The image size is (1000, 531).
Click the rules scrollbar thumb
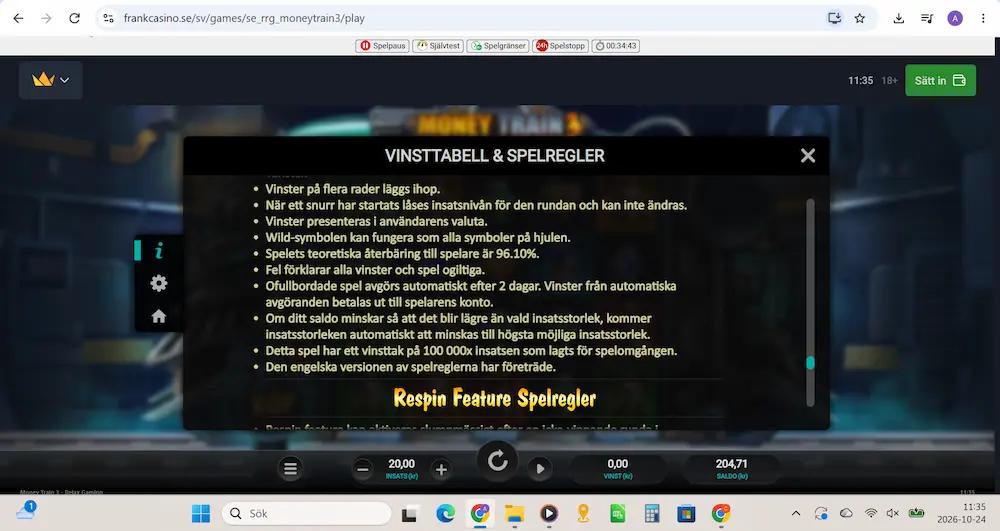810,363
